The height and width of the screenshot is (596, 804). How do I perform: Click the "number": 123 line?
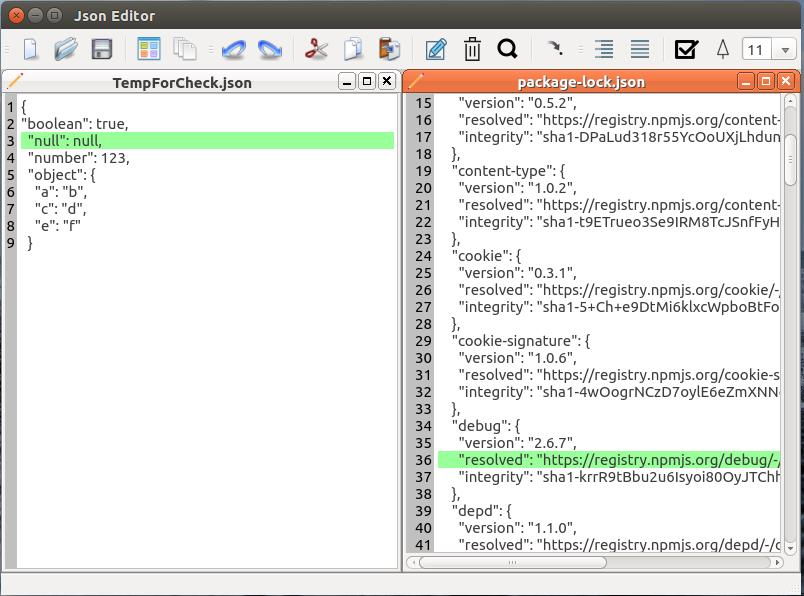tap(78, 157)
